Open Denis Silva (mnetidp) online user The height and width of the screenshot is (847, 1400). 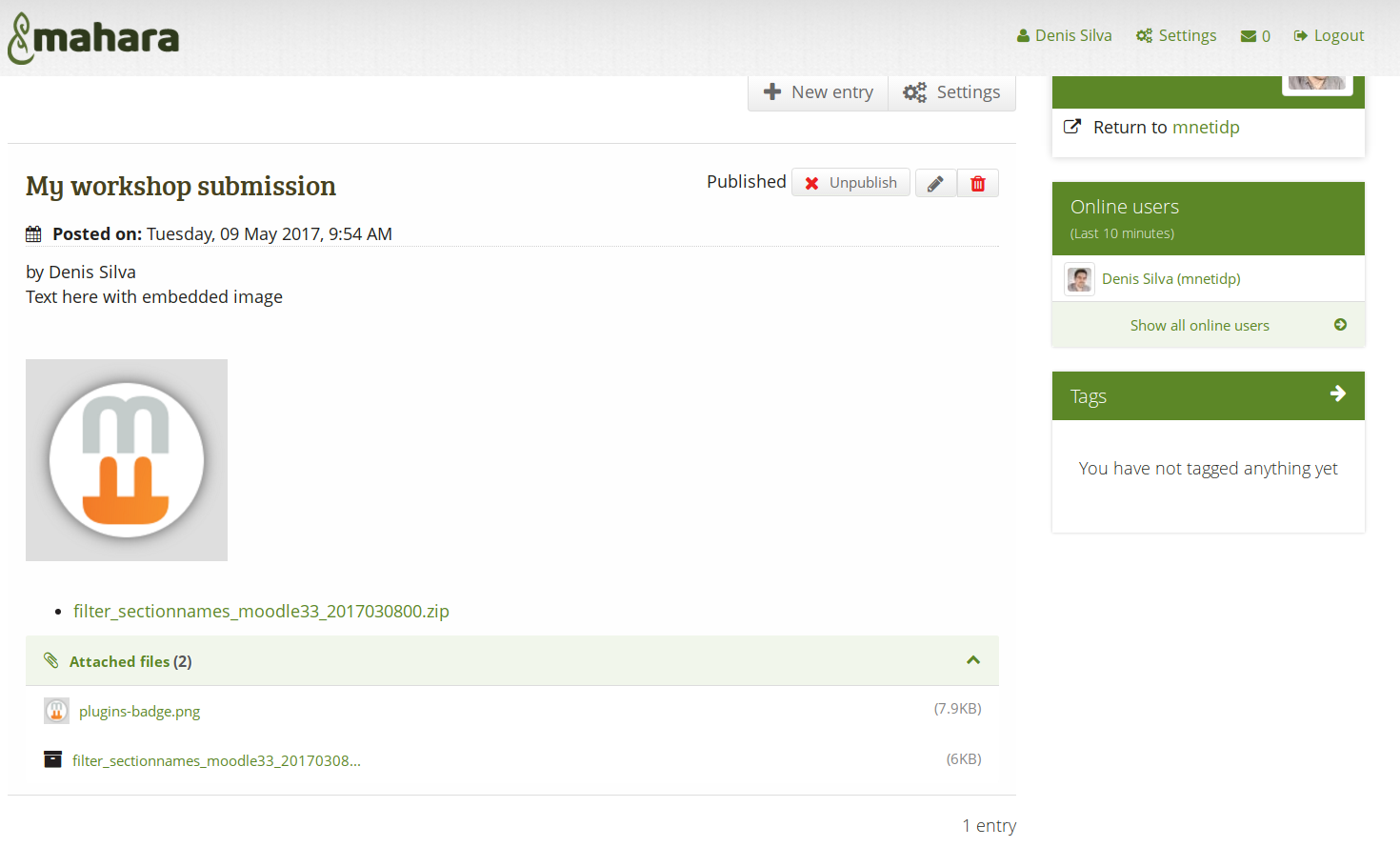[1170, 279]
